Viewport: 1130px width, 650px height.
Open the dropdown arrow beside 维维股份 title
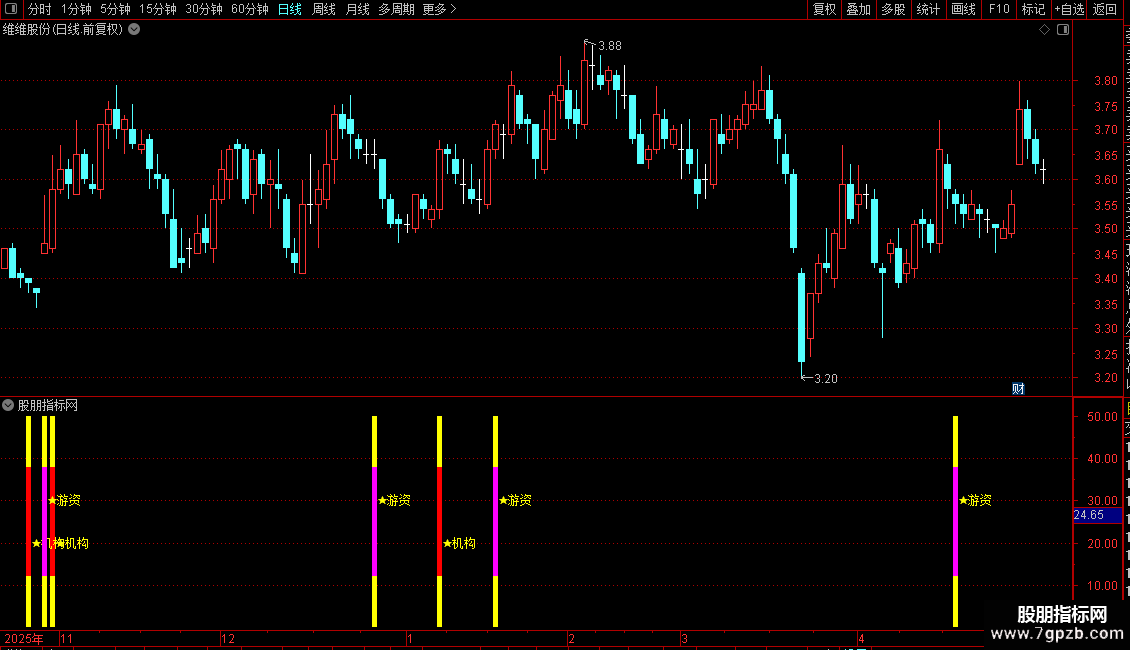tap(134, 30)
